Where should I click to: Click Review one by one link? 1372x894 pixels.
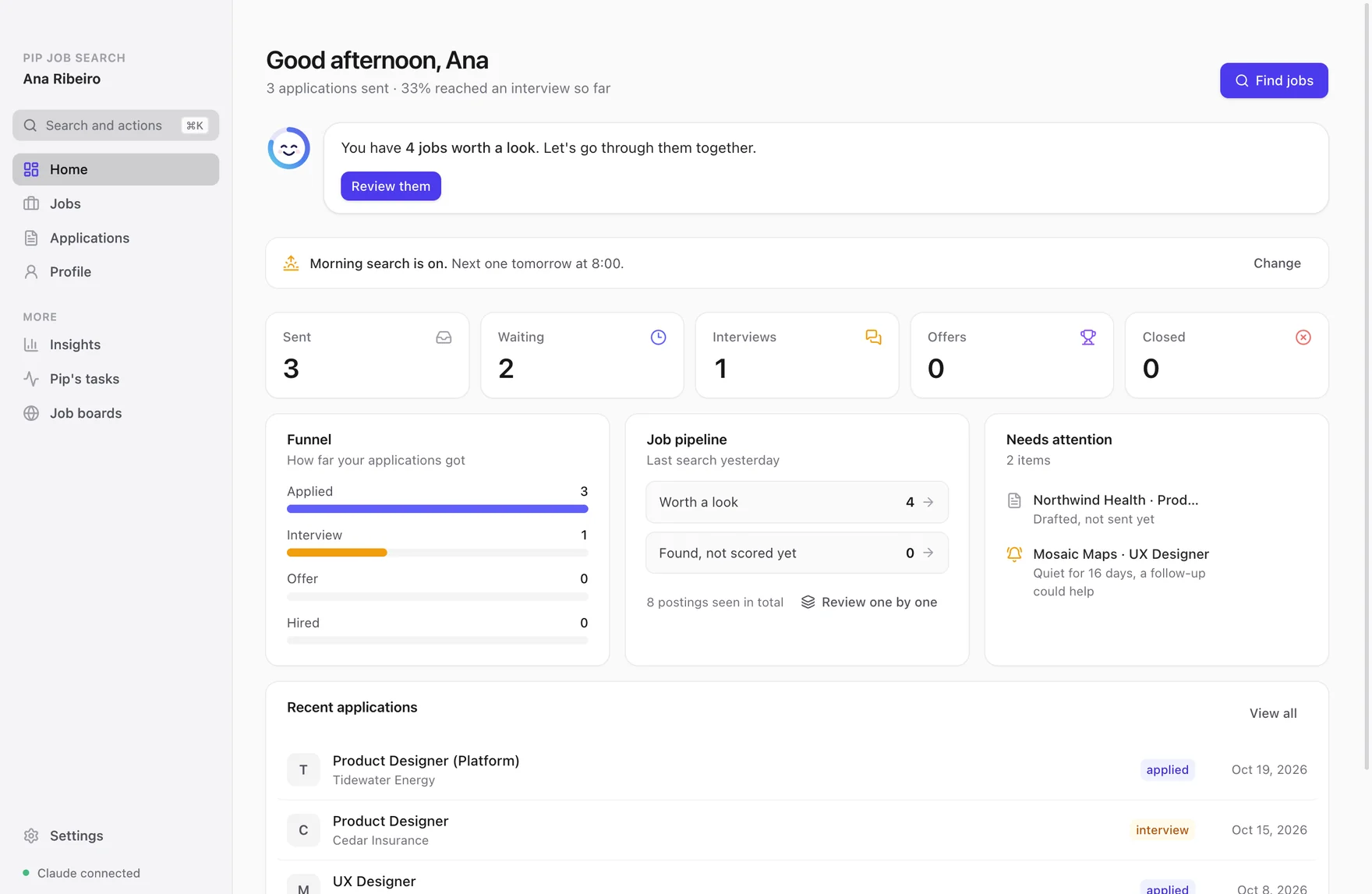[869, 602]
